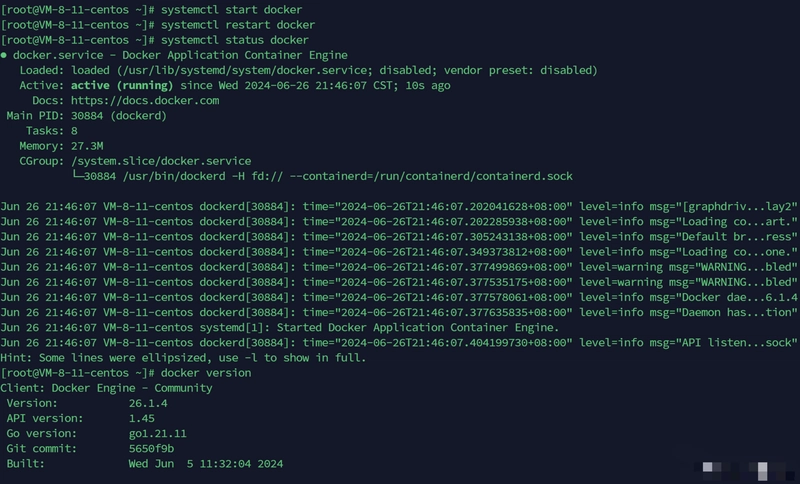Click the green docker.service status dot
800x484 pixels.
[4, 55]
